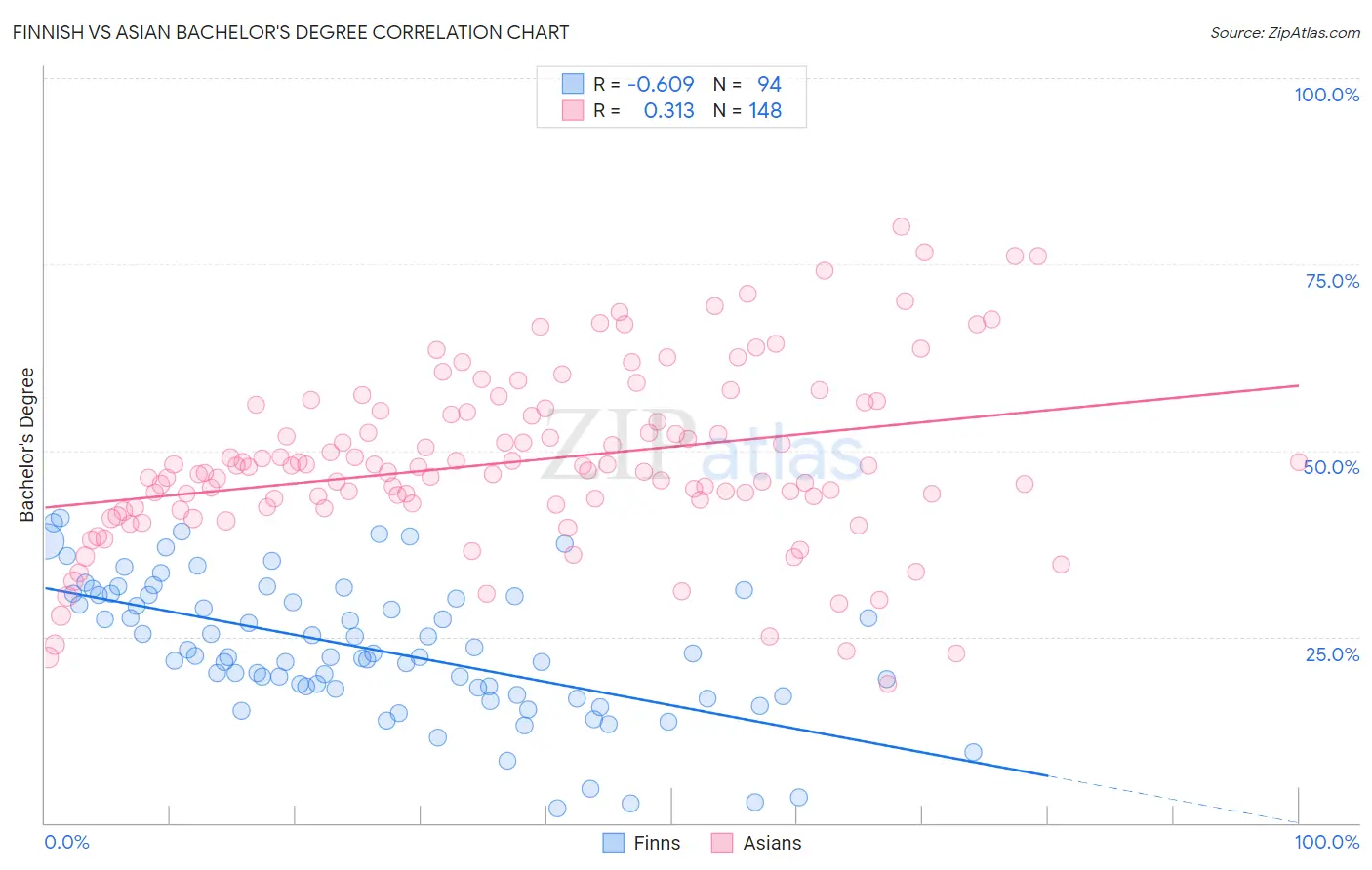Click the 100.0% y-axis label
The height and width of the screenshot is (870, 1372).
coord(1327,95)
